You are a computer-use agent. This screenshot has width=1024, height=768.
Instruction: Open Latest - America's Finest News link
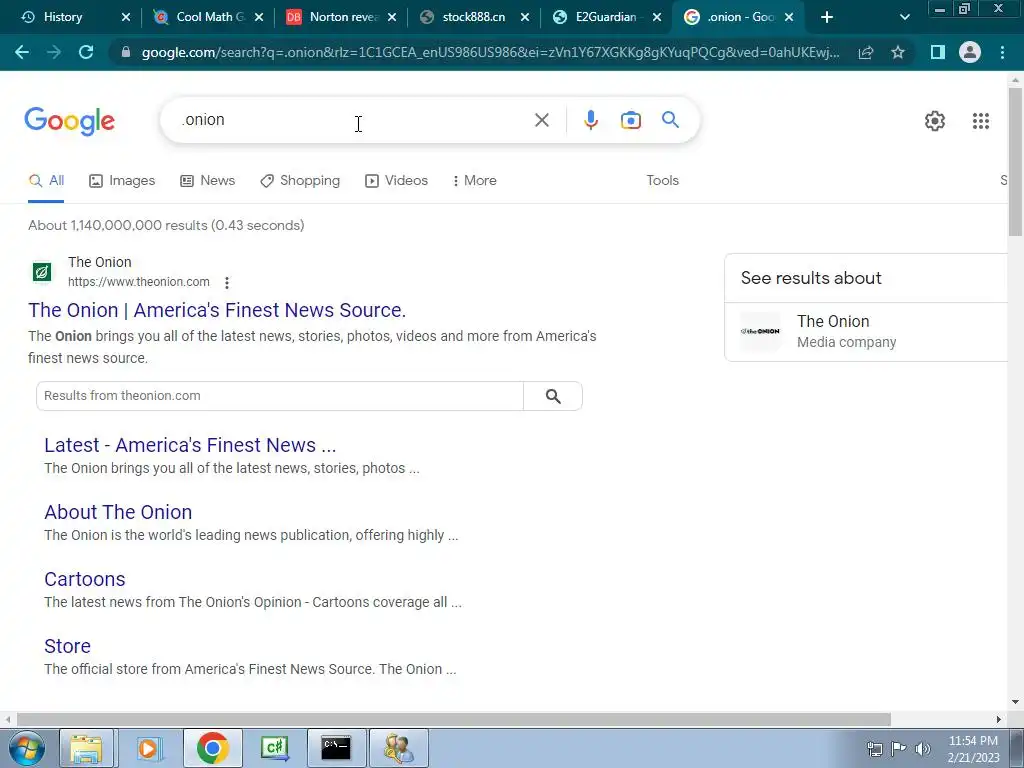click(x=190, y=445)
